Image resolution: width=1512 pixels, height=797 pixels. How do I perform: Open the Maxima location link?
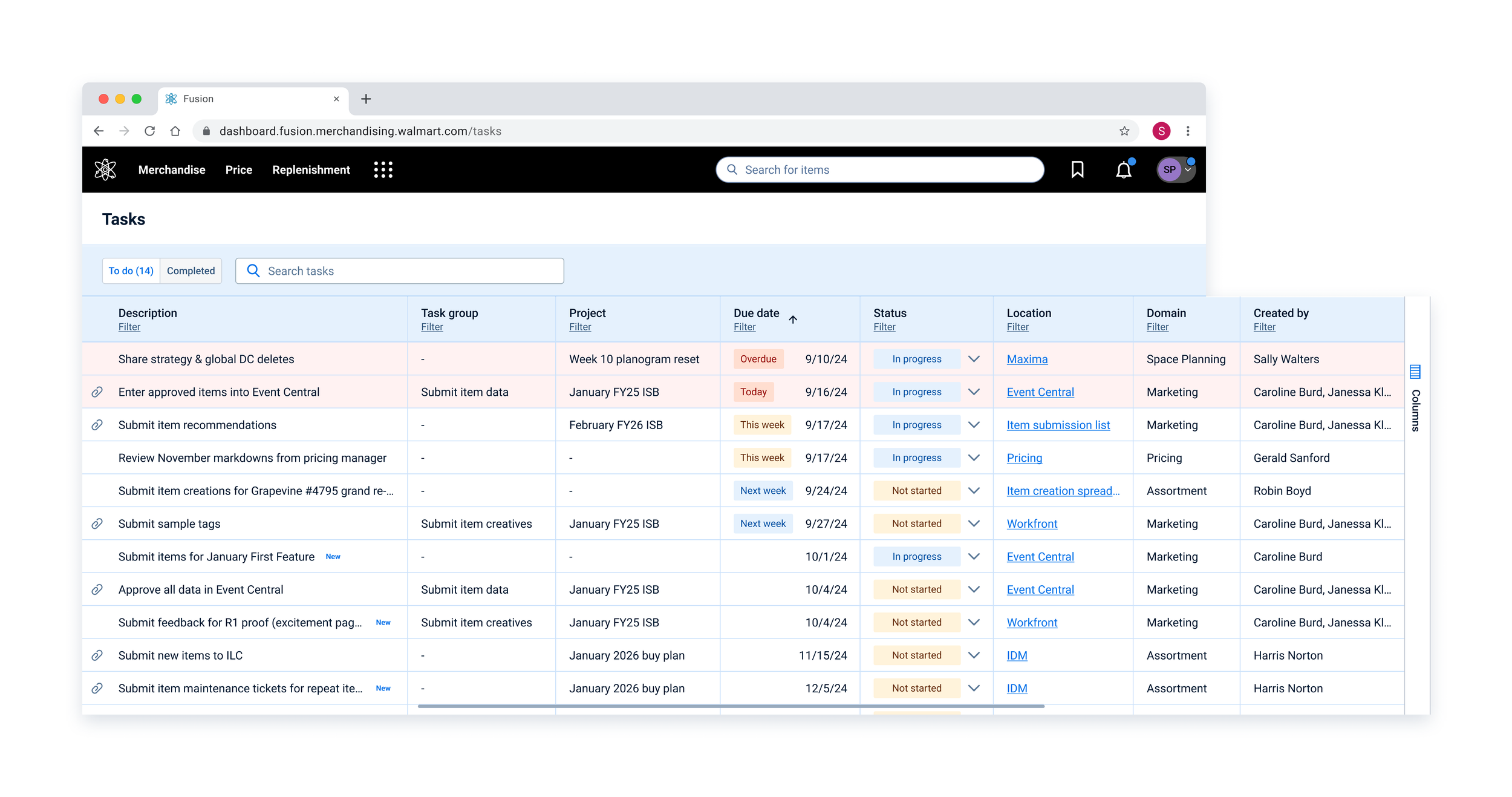click(1026, 359)
